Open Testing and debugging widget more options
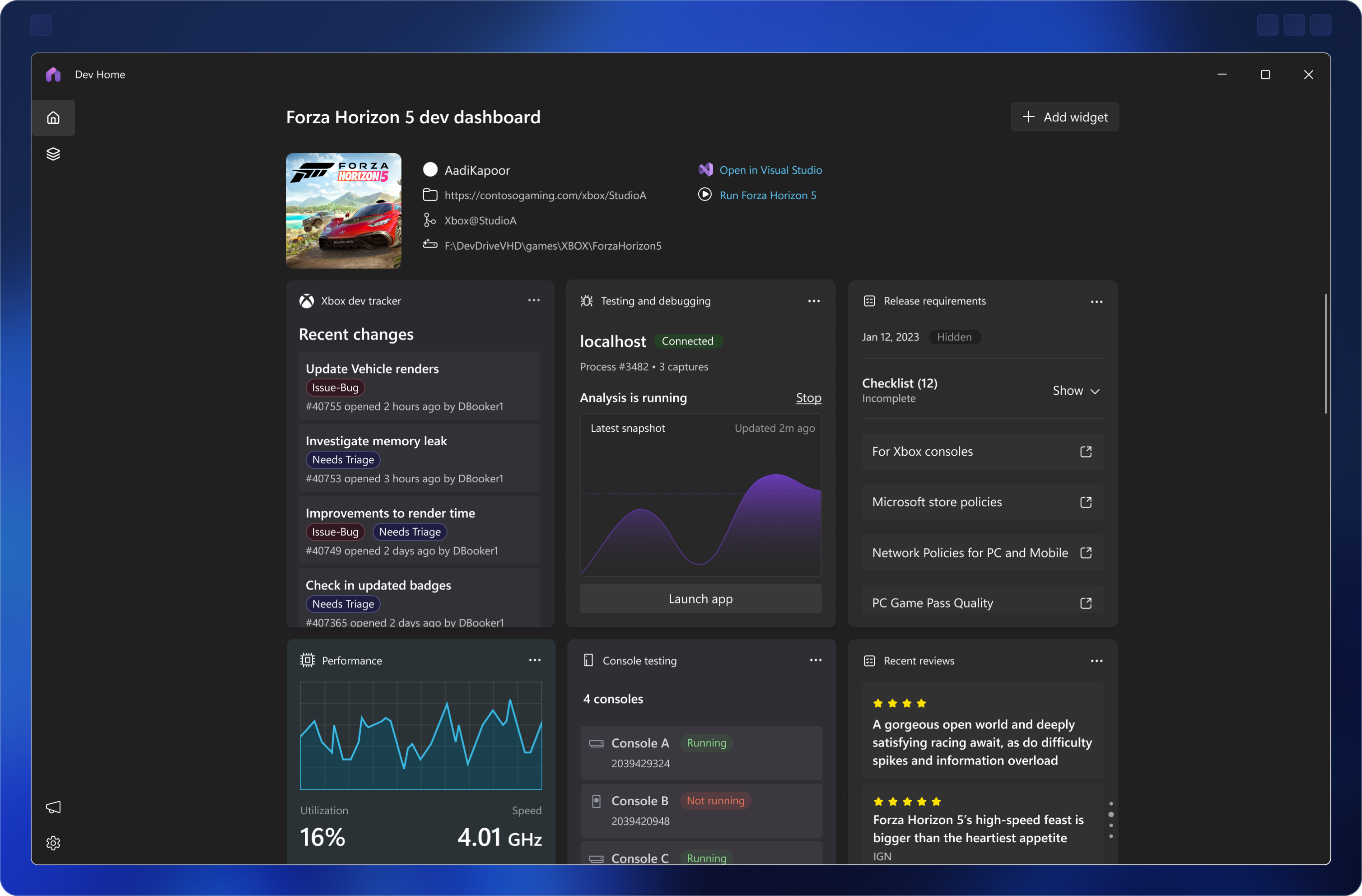Image resolution: width=1362 pixels, height=896 pixels. [x=814, y=301]
